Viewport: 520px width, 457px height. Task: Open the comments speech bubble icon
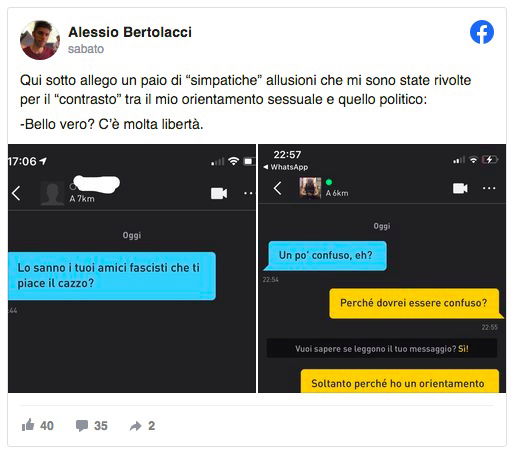point(82,426)
